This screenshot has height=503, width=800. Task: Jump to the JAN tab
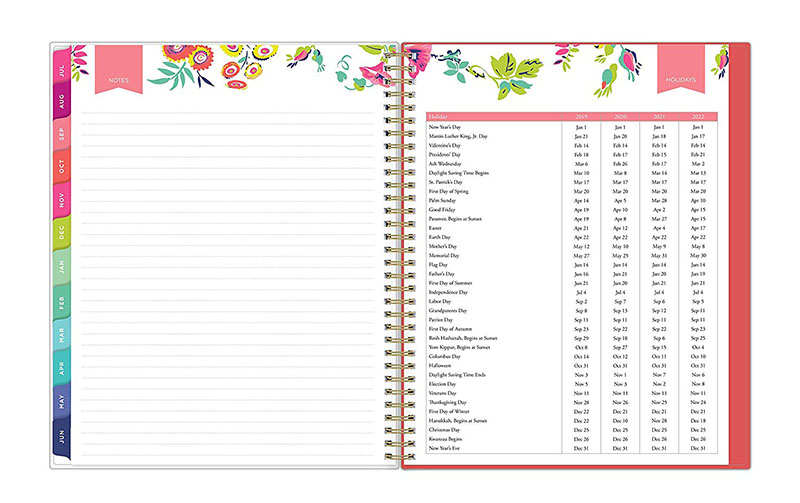[x=62, y=268]
